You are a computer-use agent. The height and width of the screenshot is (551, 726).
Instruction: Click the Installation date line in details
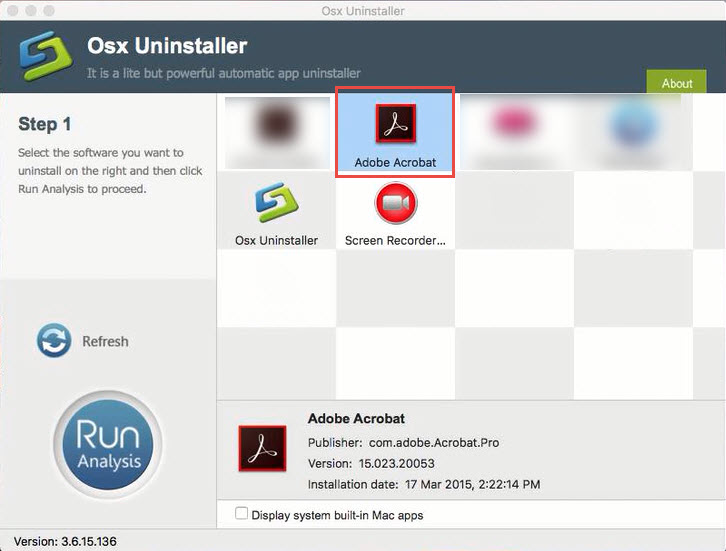coord(424,484)
